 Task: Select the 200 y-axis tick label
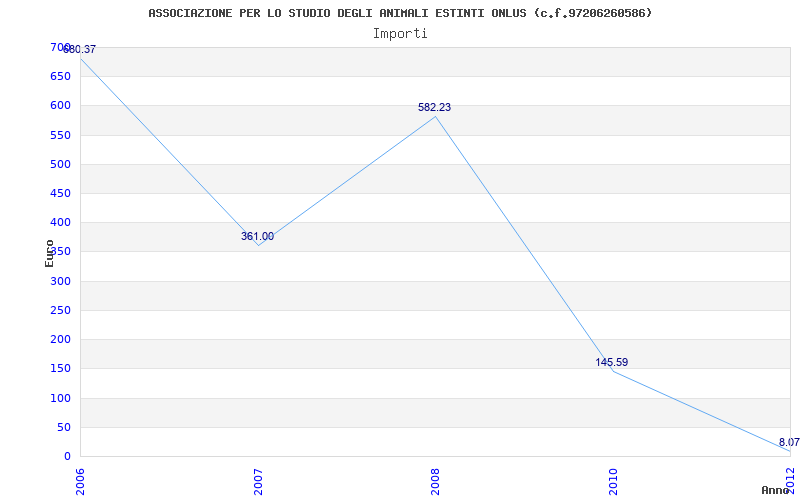coord(60,339)
